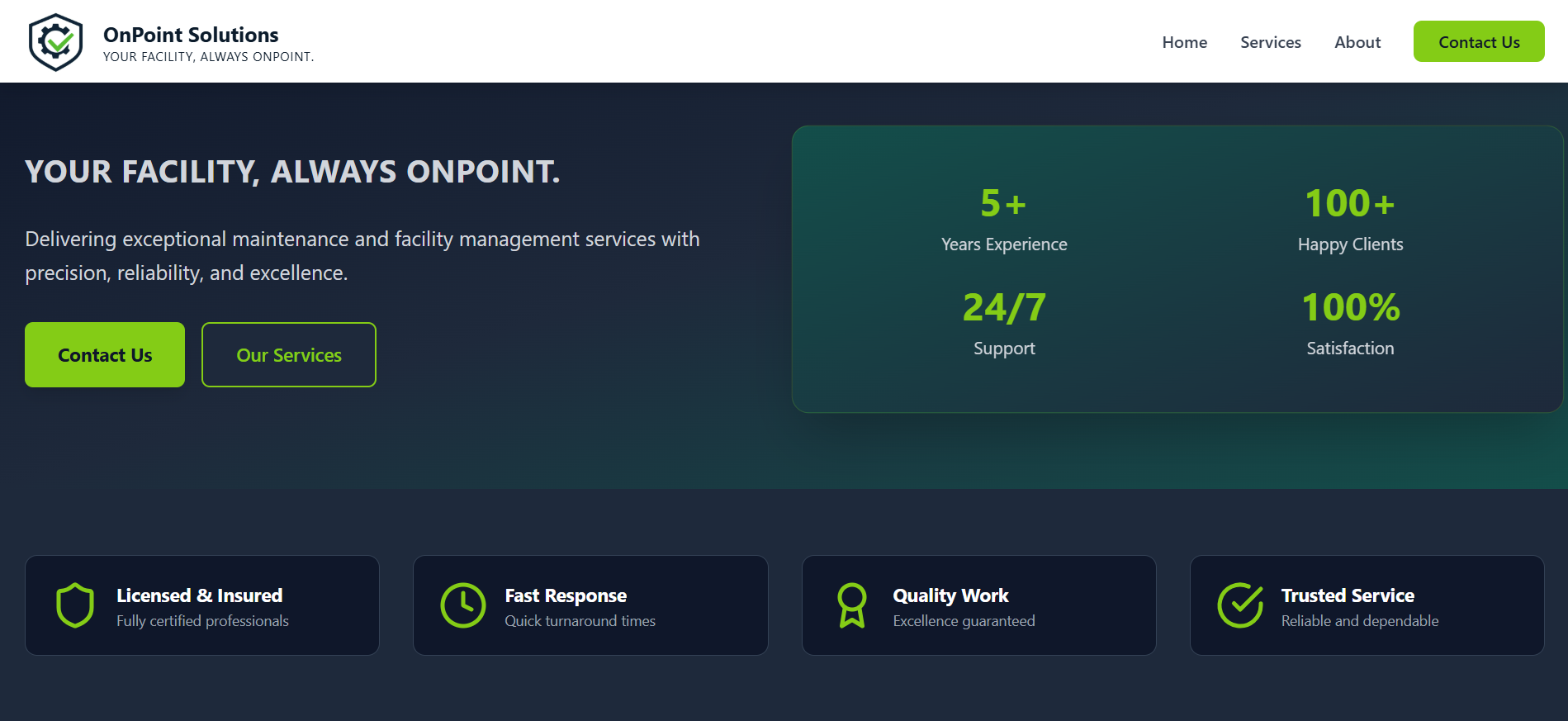Click the Licensed & Insured card title
This screenshot has width=1568, height=721.
[x=199, y=595]
